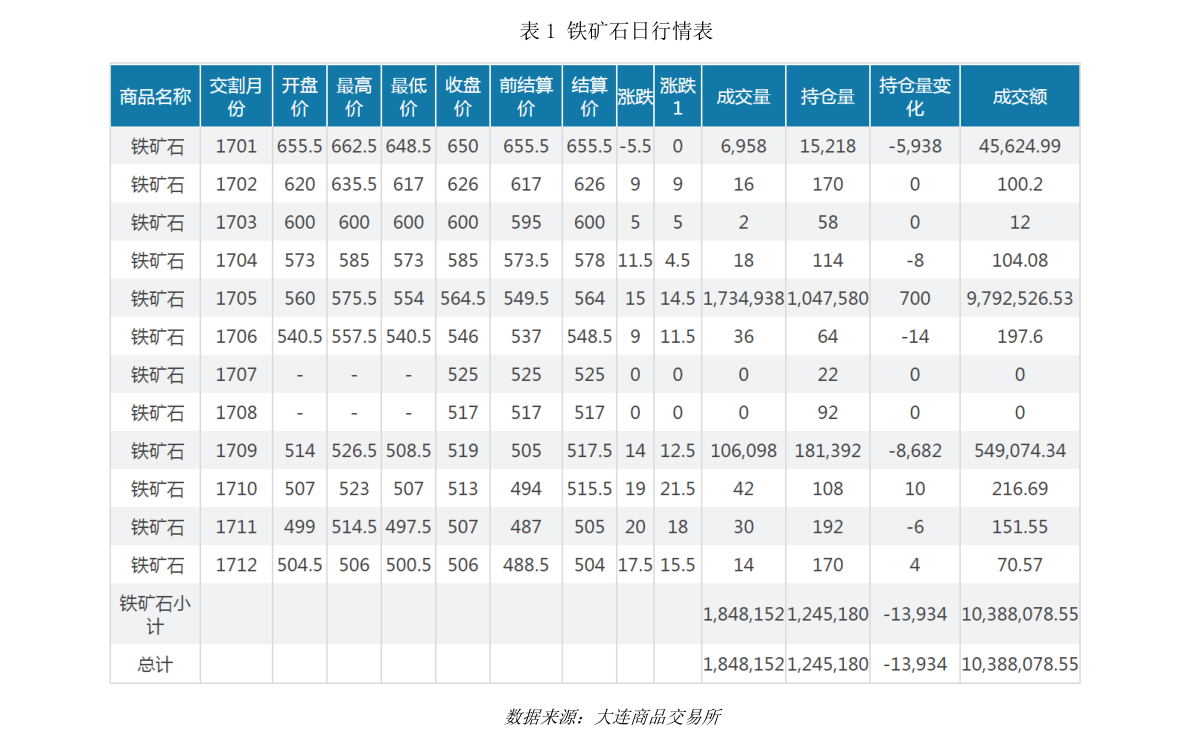Click the "持仓量变化" column header
The width and height of the screenshot is (1191, 746).
(915, 96)
